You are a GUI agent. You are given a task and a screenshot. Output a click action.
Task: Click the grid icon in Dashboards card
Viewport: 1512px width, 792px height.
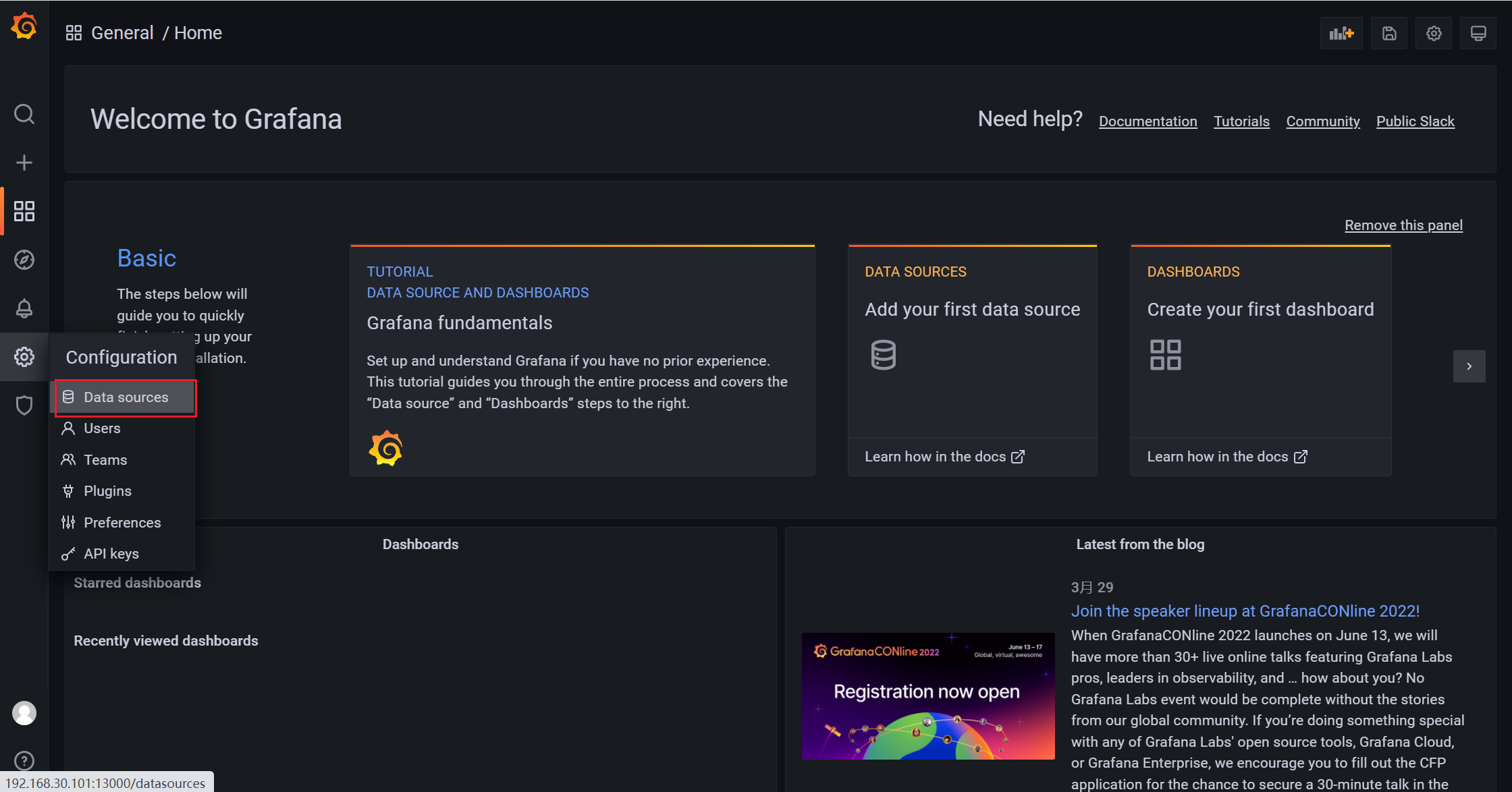(1166, 355)
